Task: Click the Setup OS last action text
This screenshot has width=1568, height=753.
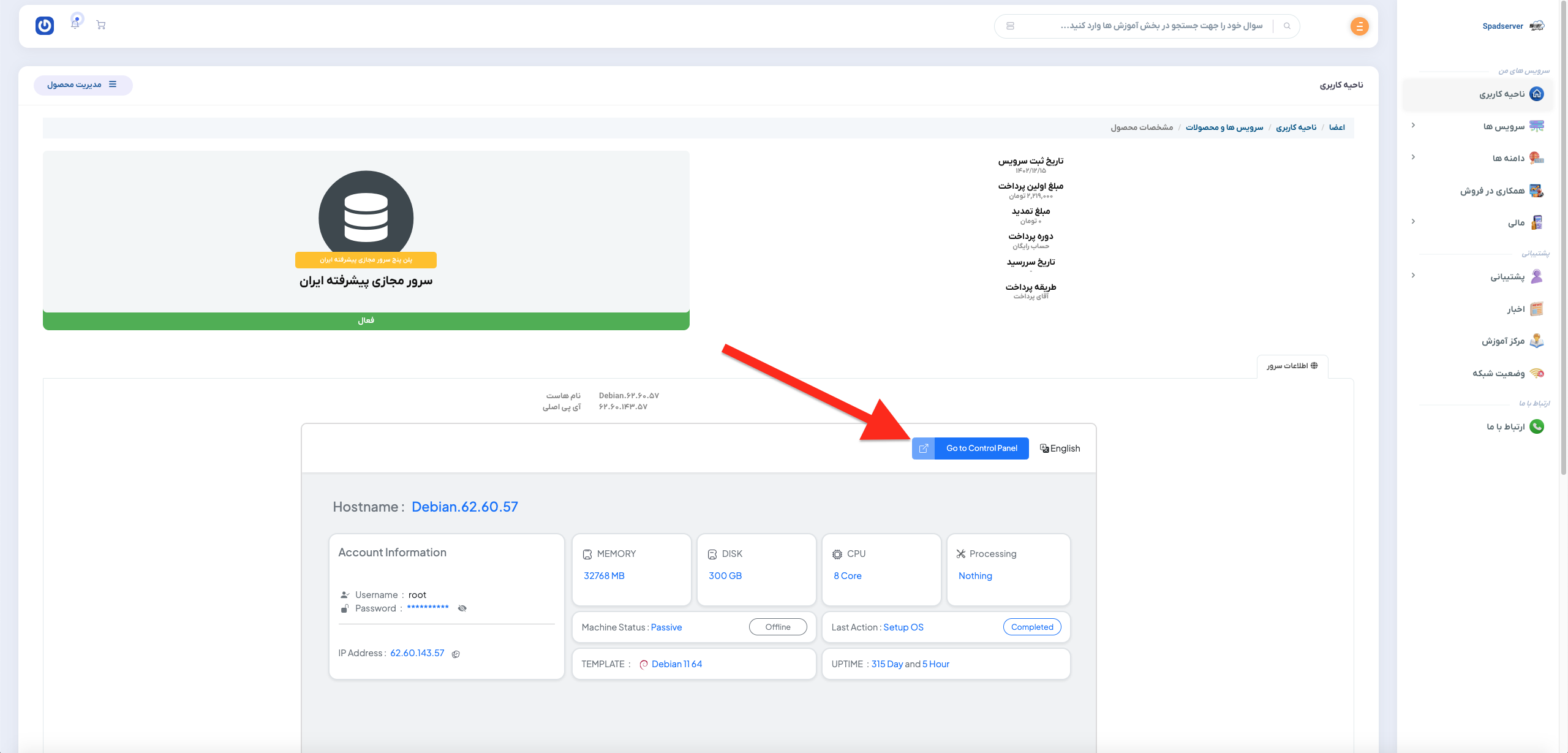Action: point(903,627)
